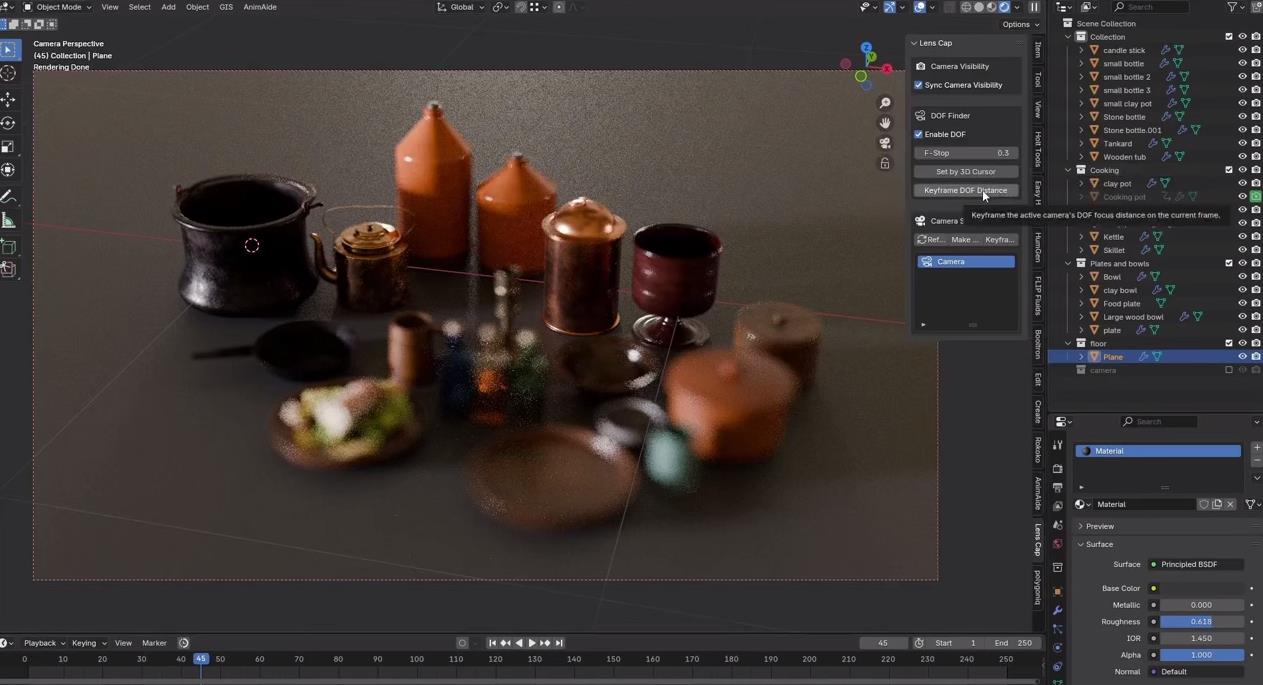
Task: Choose the Scale tool
Action: pyautogui.click(x=9, y=147)
